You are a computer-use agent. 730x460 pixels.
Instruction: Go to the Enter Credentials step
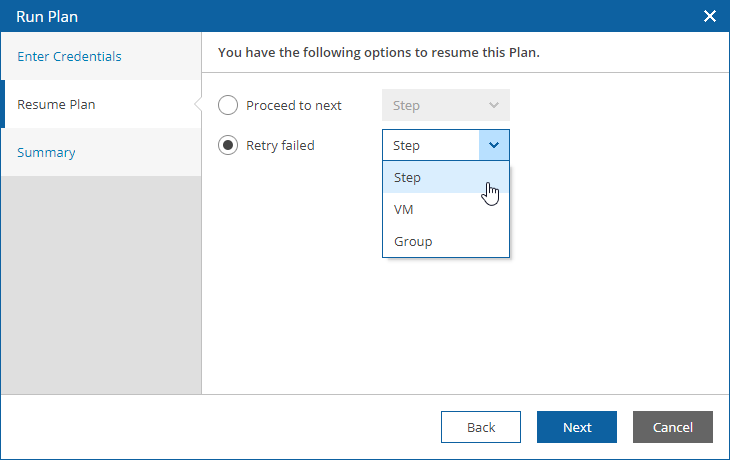69,56
